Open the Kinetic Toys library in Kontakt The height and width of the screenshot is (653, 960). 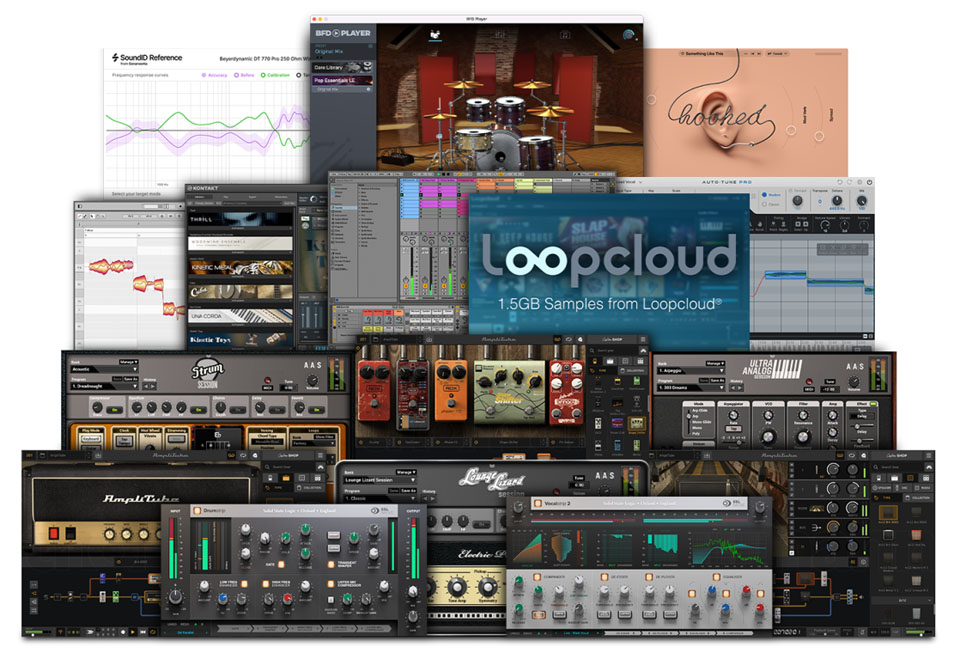coord(240,339)
